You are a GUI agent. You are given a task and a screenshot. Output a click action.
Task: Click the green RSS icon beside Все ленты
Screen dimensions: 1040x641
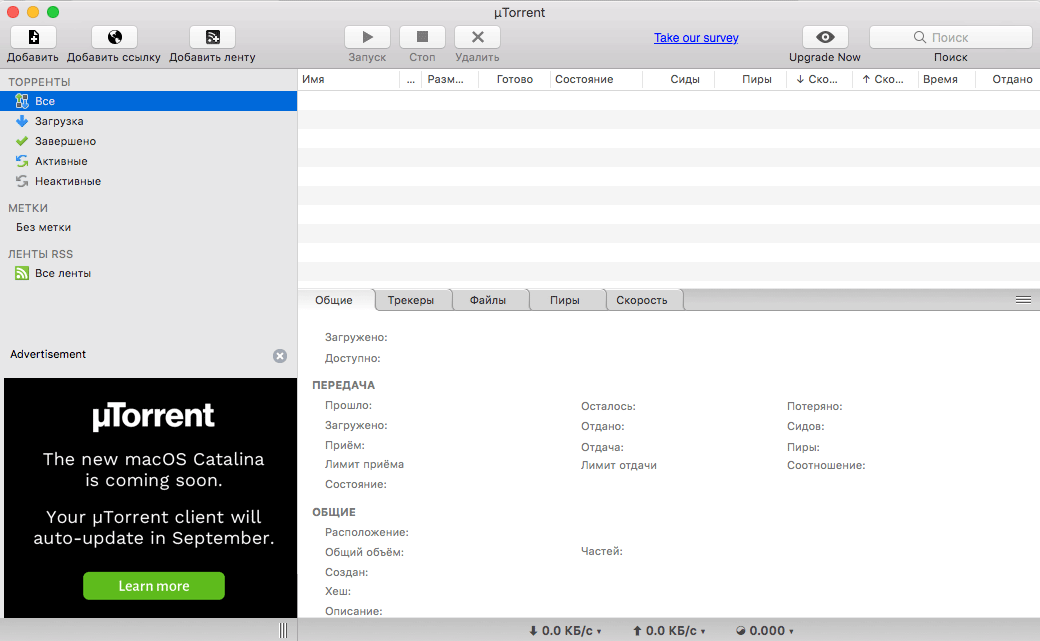coord(22,273)
